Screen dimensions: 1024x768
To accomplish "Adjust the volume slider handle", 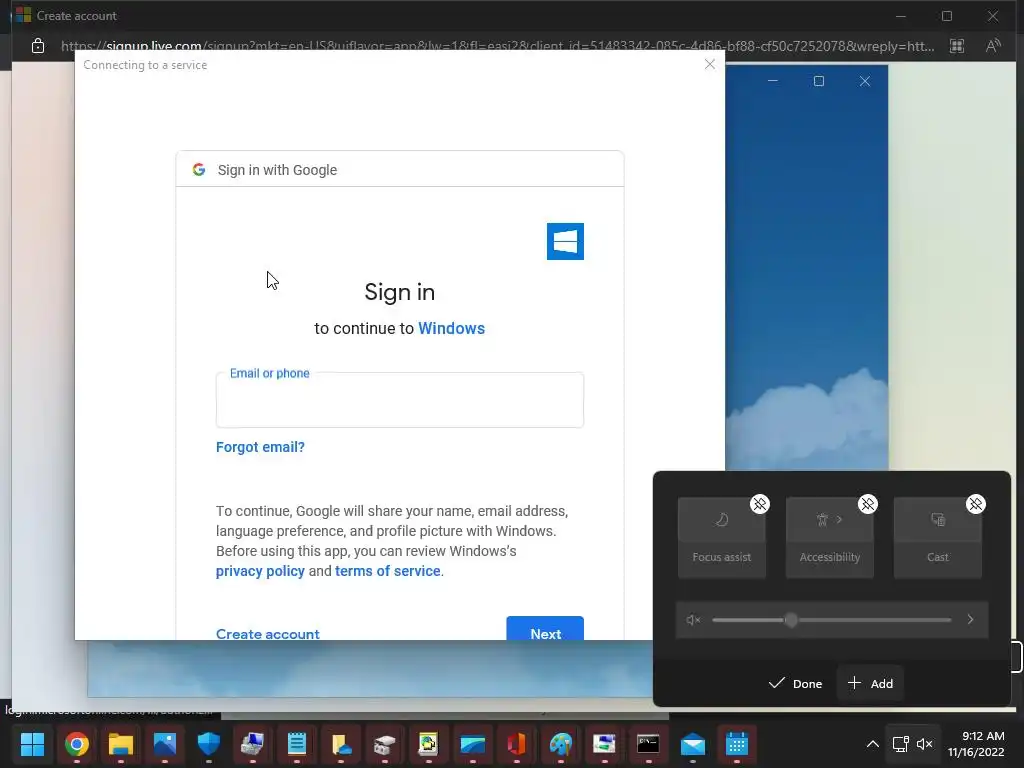I will (791, 620).
